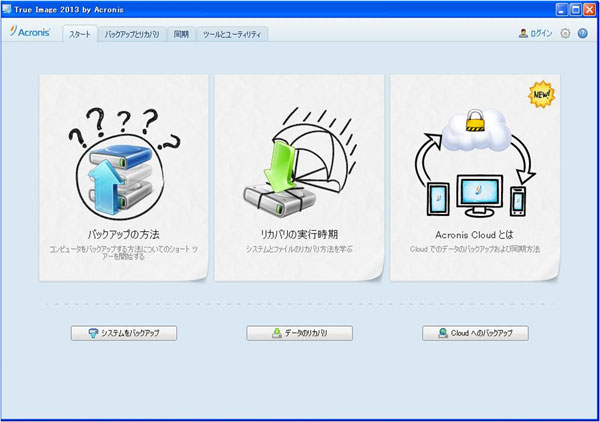Click the disk stack backup illustration

pyautogui.click(x=124, y=164)
